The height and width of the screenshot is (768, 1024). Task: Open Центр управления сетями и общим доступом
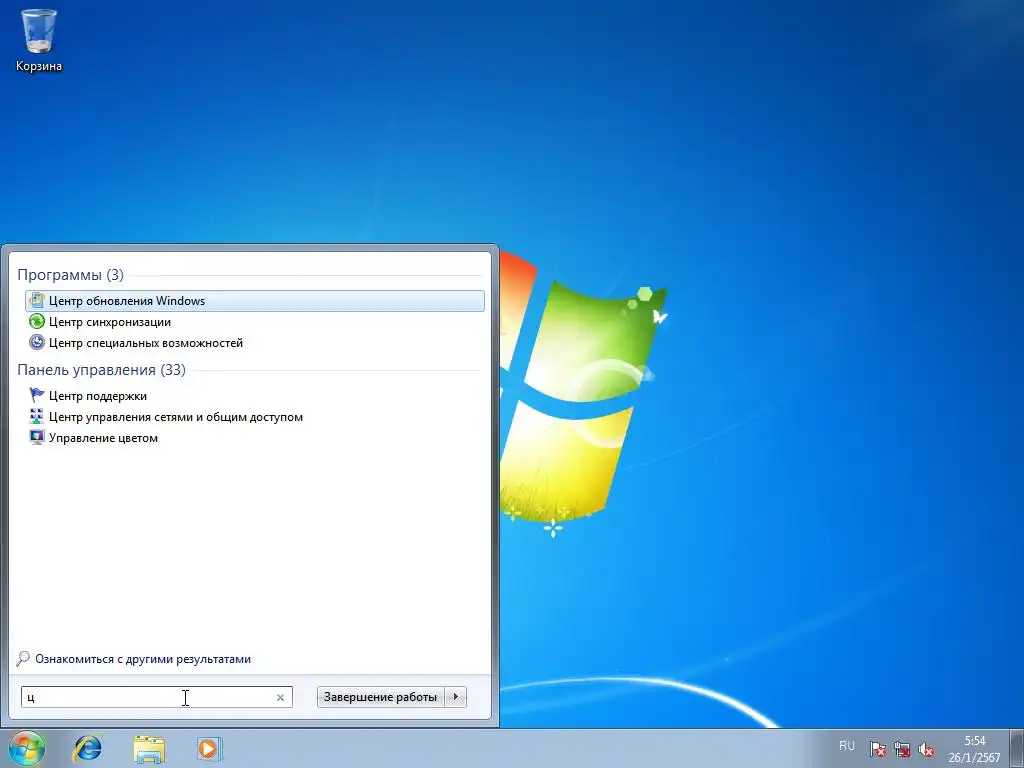(255, 417)
